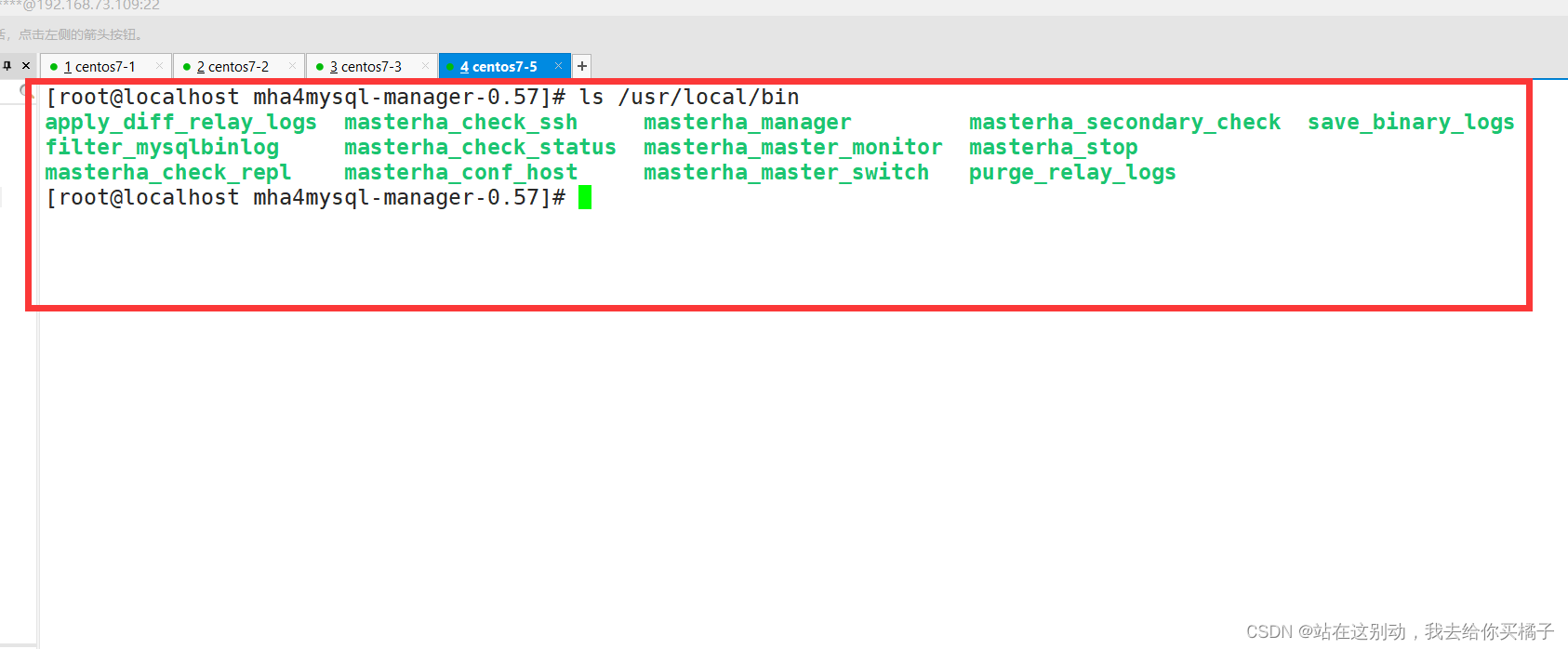
Task: Click the ls /usr/local/bin command text
Action: (689, 98)
